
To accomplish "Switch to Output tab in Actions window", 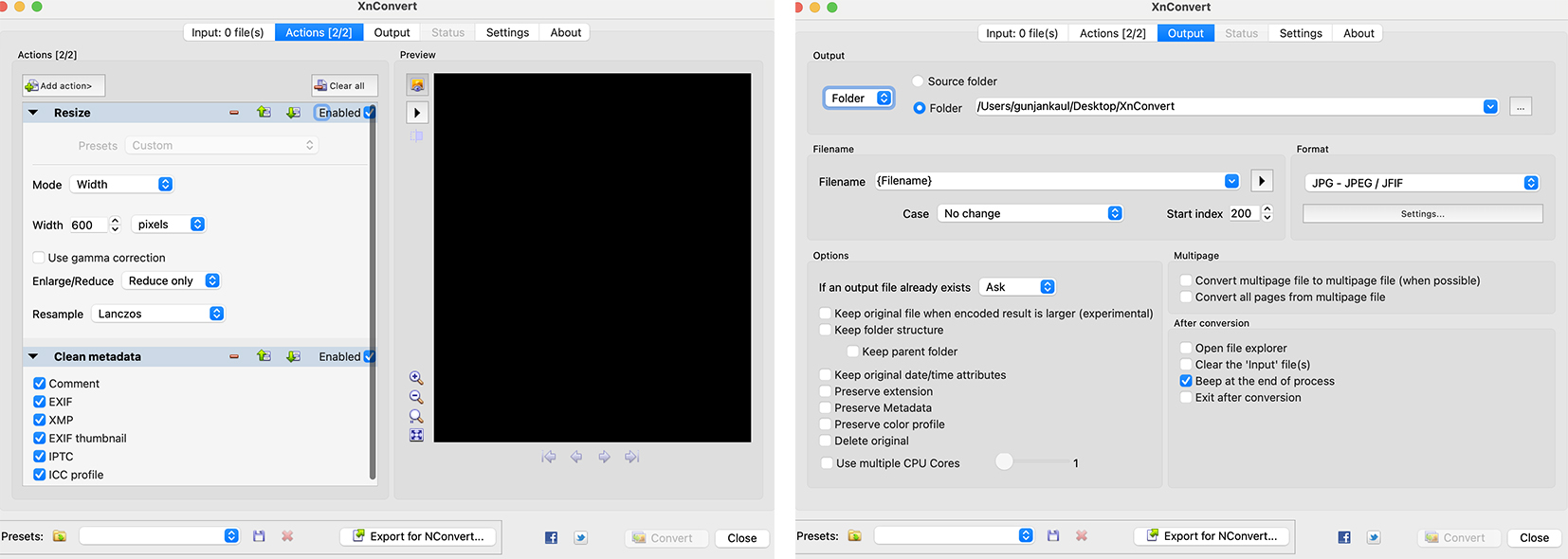I will click(x=392, y=32).
